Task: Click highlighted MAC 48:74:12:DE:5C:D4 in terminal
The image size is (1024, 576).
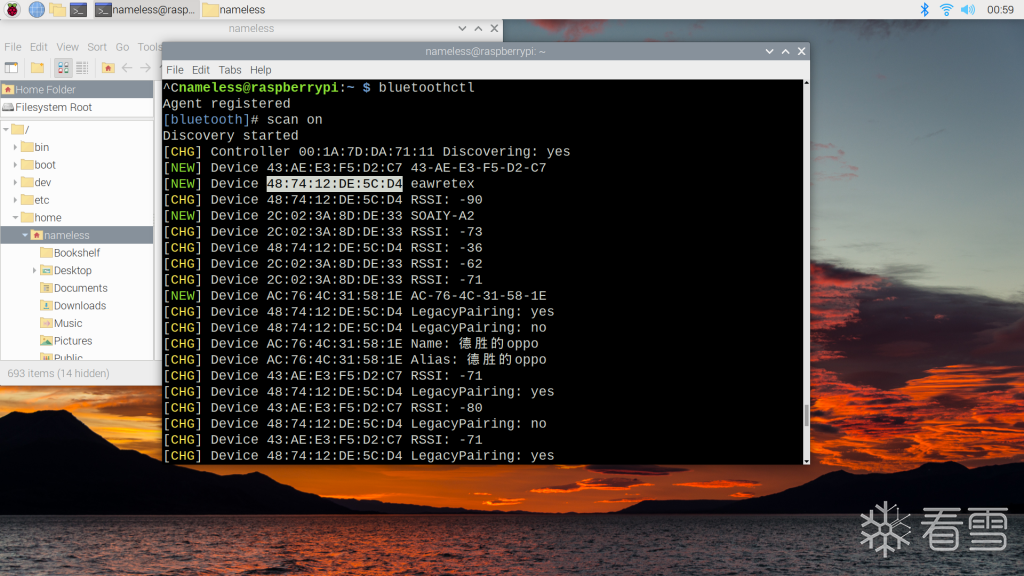Action: tap(334, 184)
